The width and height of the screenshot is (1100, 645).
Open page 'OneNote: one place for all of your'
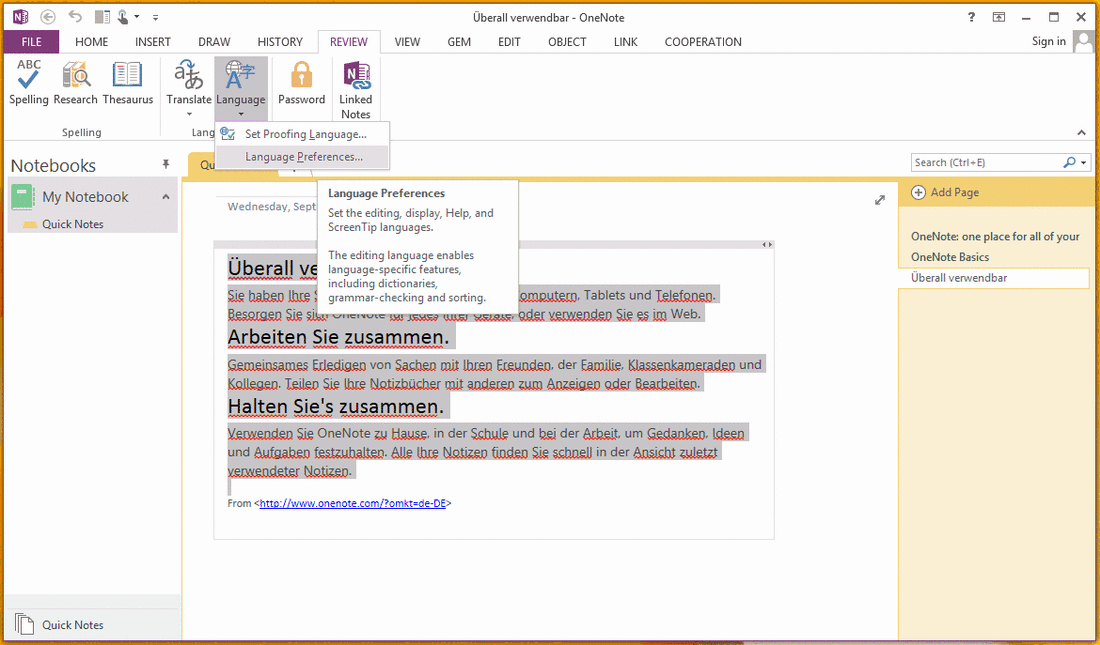click(995, 237)
